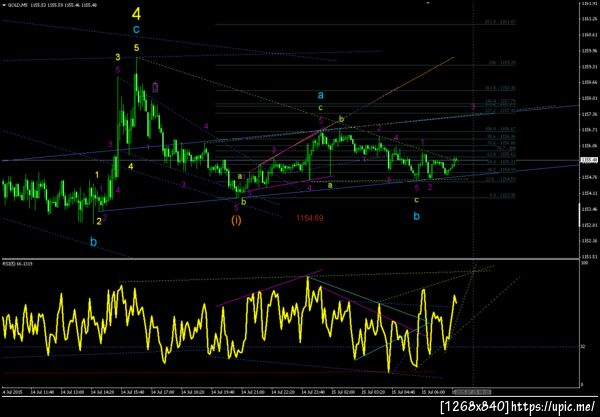Click the current price tag 1155.48
Image resolution: width=600 pixels, height=417 pixels.
click(589, 160)
